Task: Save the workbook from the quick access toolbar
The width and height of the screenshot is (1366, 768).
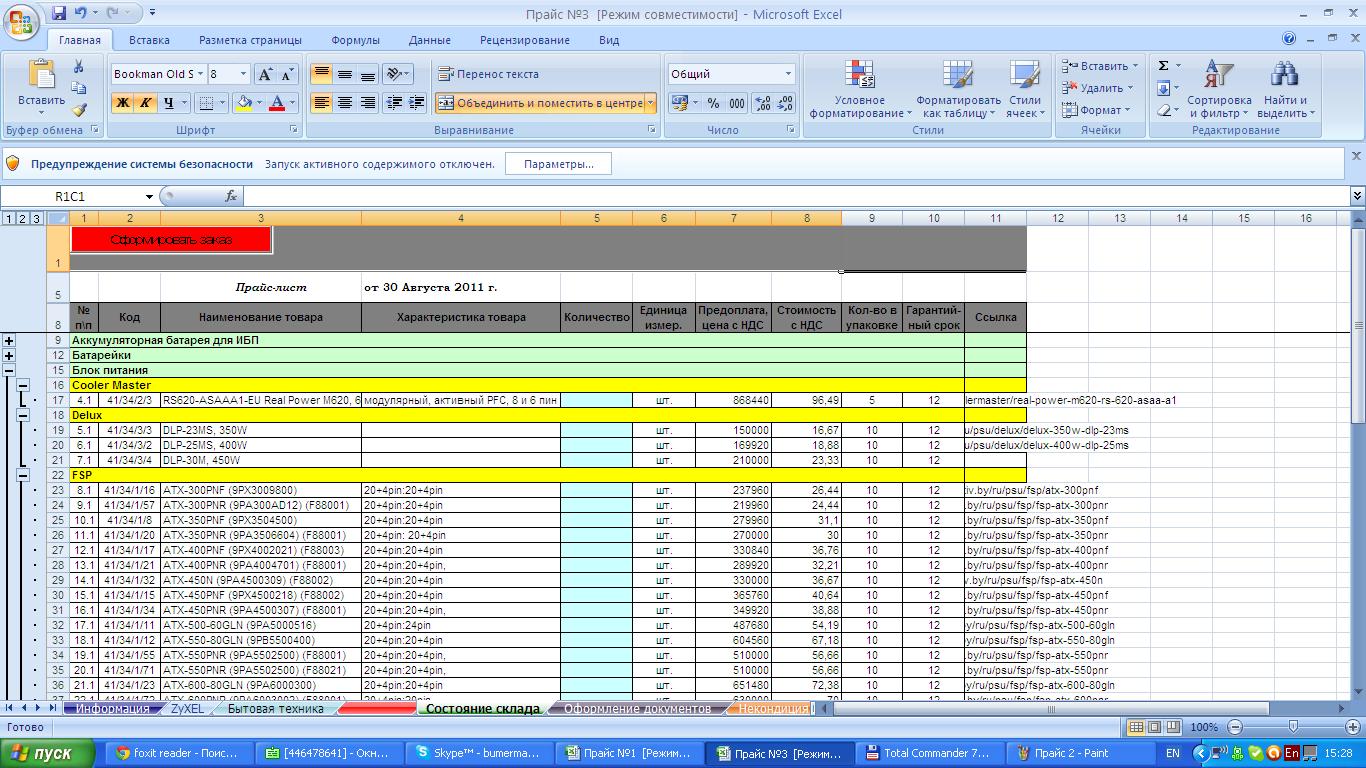Action: 58,13
